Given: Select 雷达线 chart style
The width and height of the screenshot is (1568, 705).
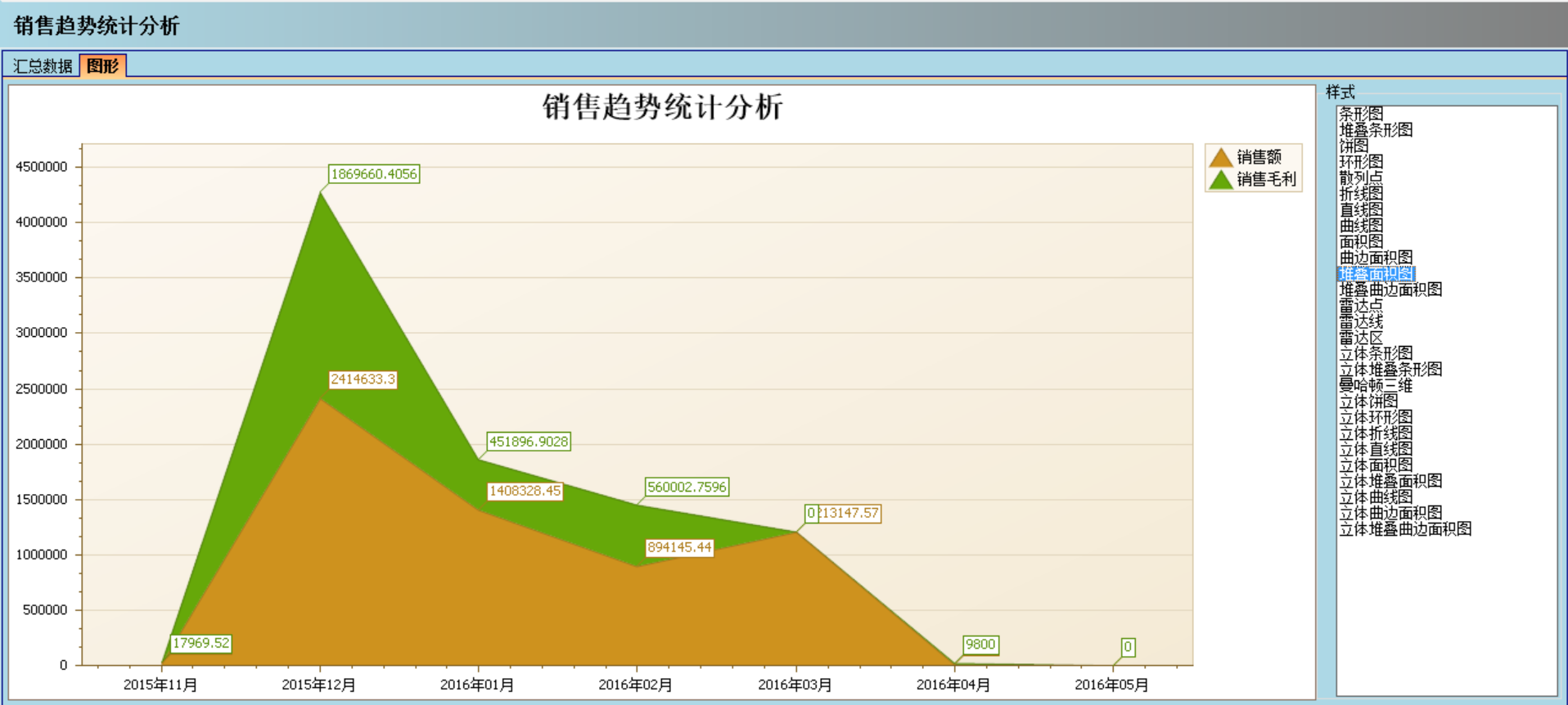Looking at the screenshot, I should pos(1361,321).
